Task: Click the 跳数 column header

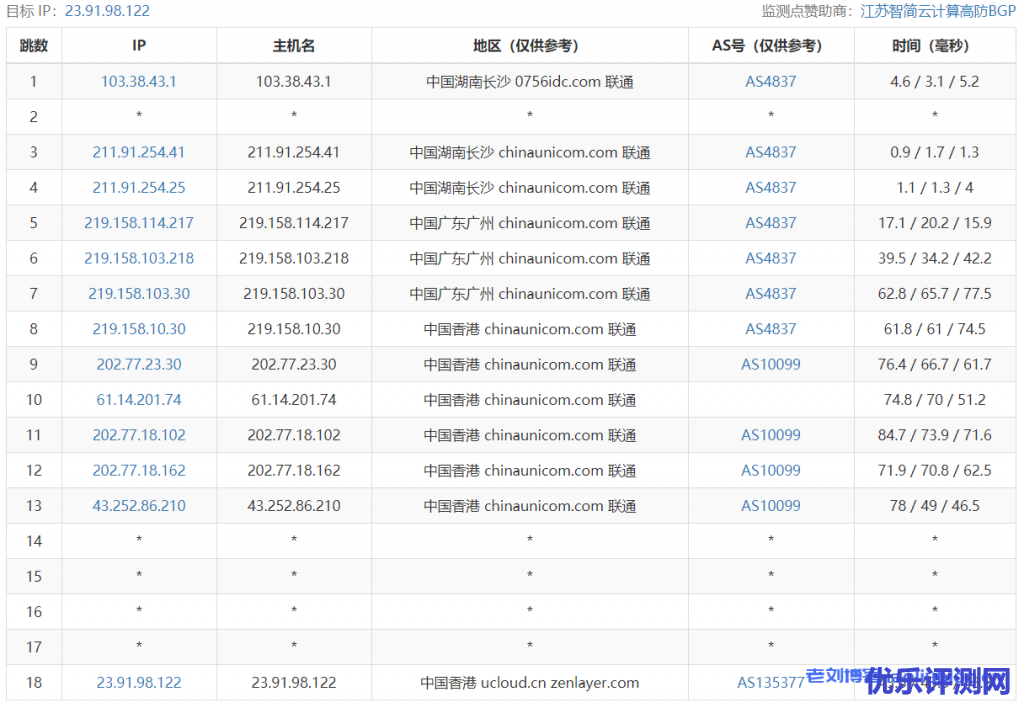Action: 34,46
